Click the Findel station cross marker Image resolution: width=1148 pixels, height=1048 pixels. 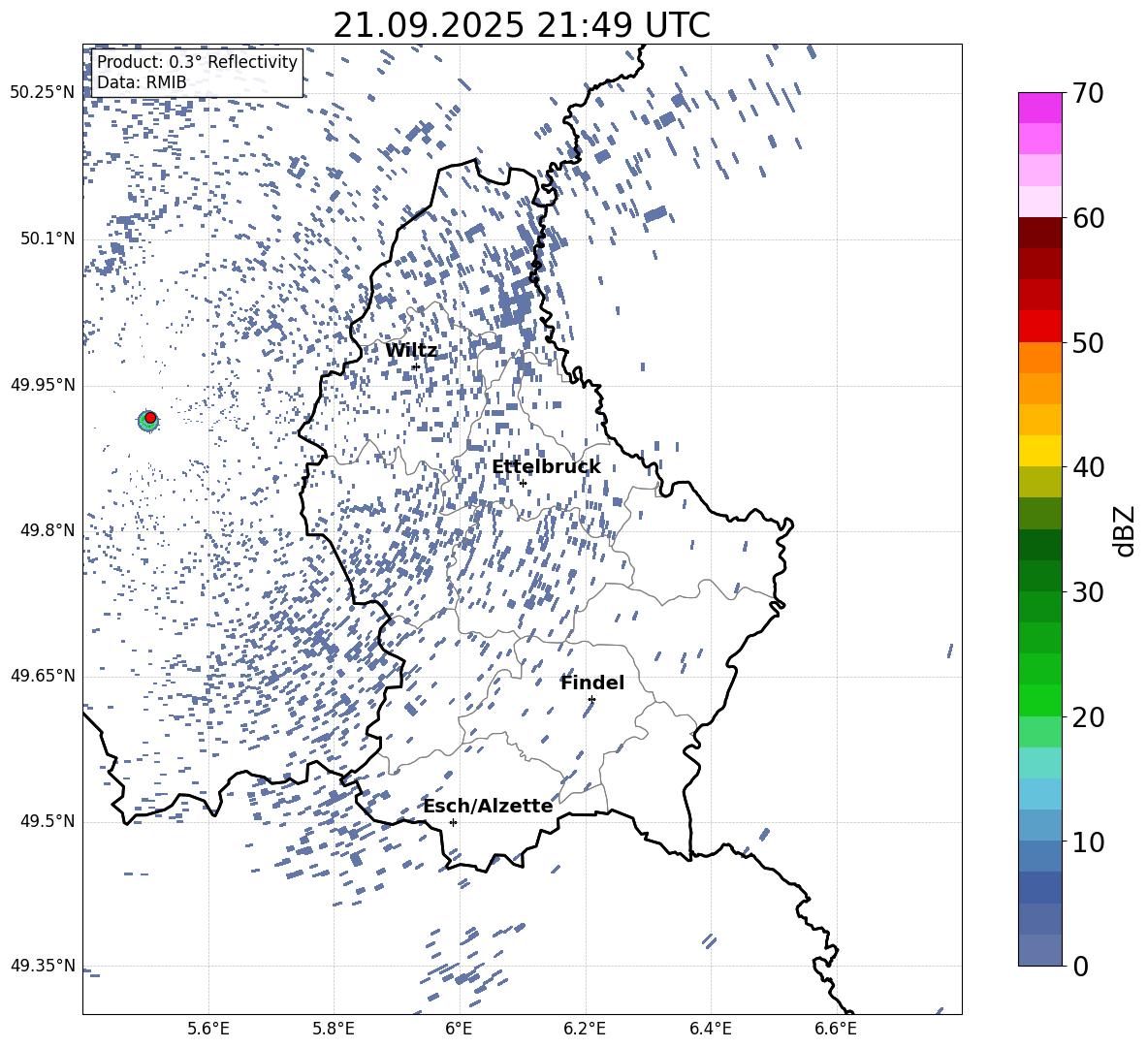[x=591, y=699]
